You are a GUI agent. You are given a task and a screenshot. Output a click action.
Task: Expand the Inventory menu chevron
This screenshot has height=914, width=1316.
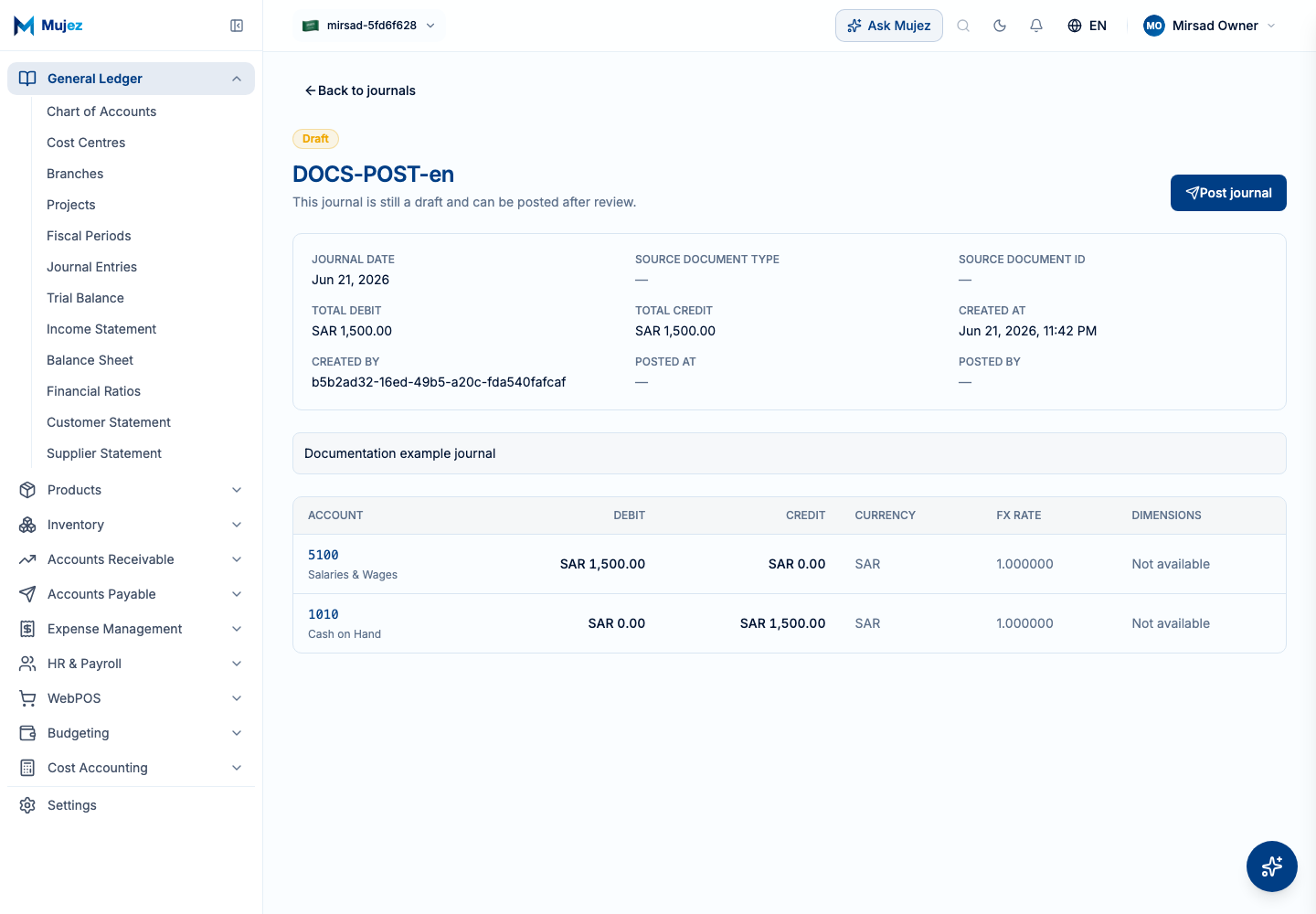237,525
